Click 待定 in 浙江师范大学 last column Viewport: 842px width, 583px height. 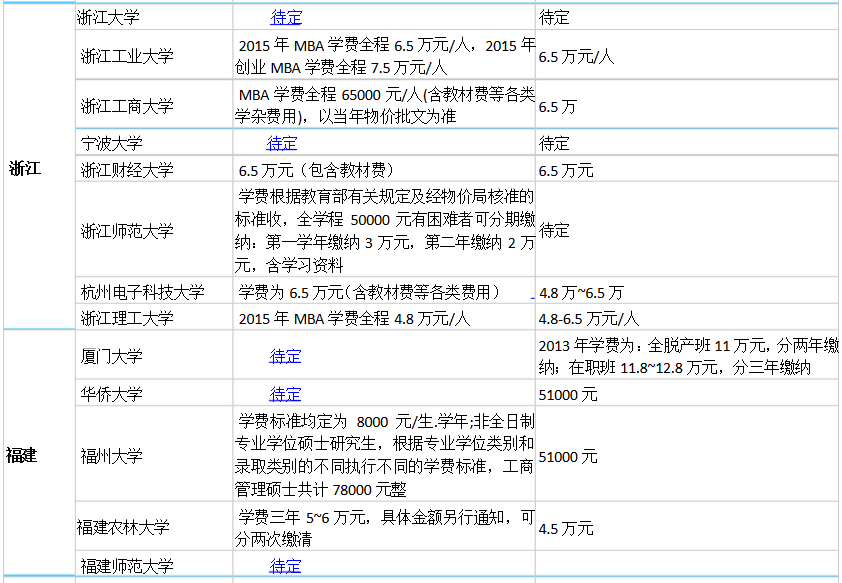pos(554,230)
